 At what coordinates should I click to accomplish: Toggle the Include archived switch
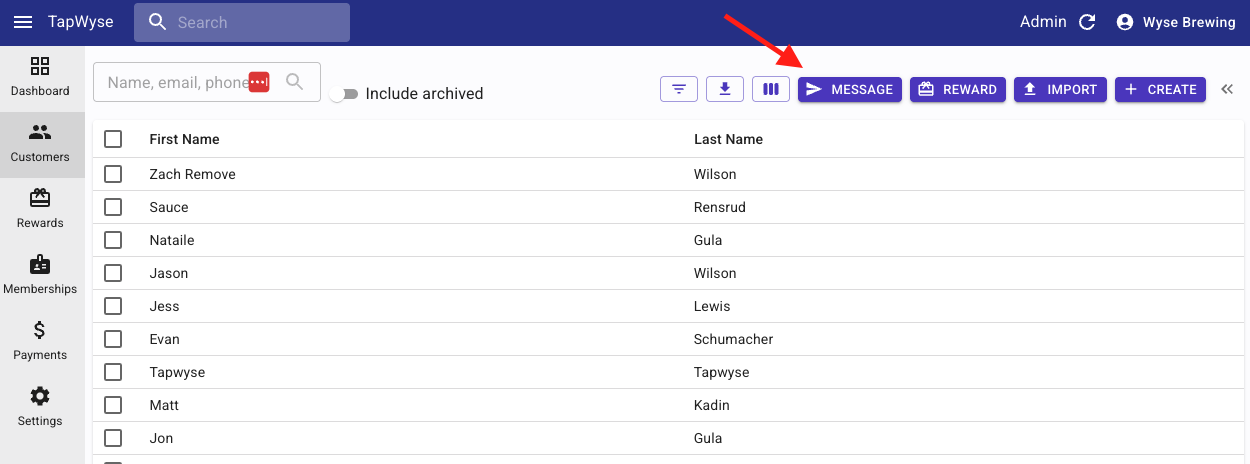(343, 94)
